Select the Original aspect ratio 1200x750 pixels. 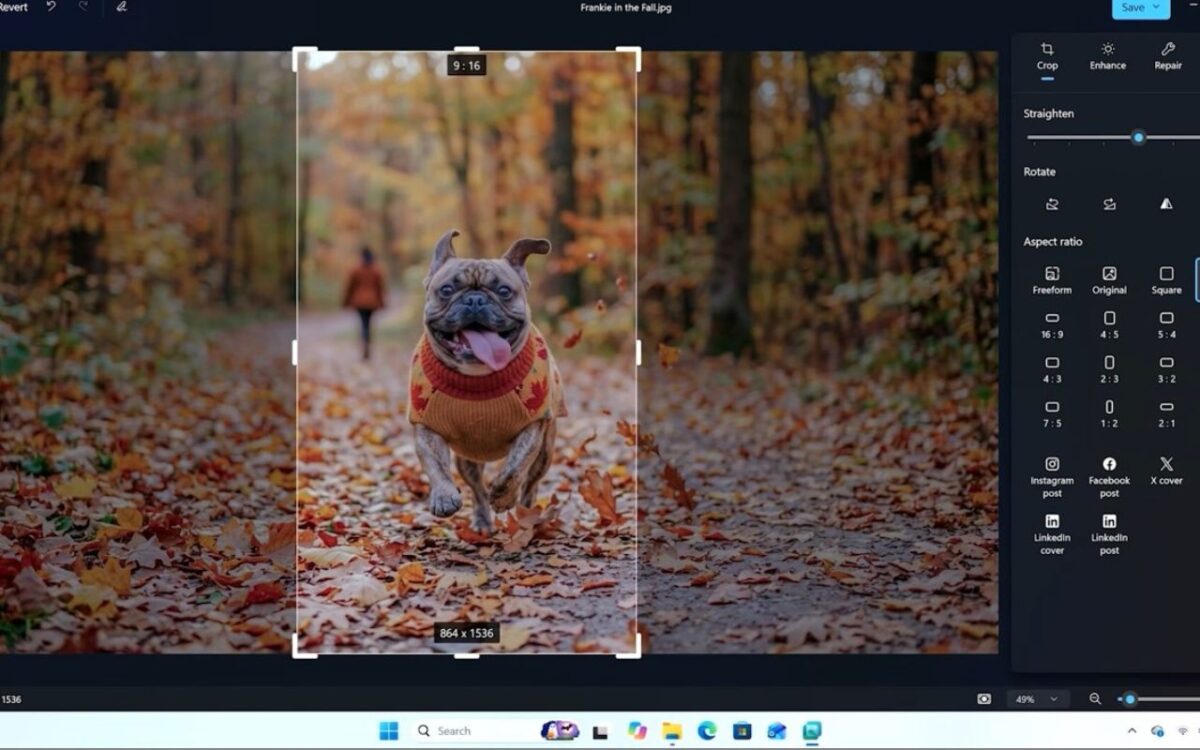coord(1109,280)
